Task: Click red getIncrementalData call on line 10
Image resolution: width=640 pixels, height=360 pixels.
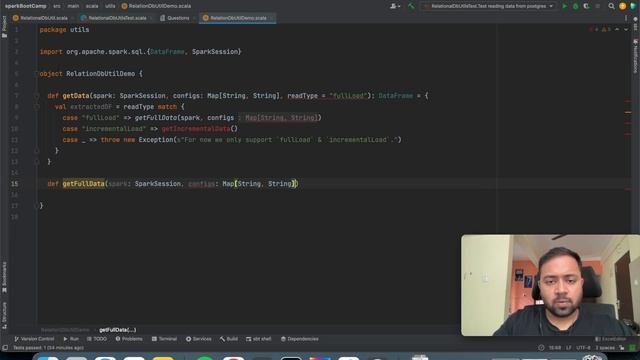Action: click(x=196, y=129)
